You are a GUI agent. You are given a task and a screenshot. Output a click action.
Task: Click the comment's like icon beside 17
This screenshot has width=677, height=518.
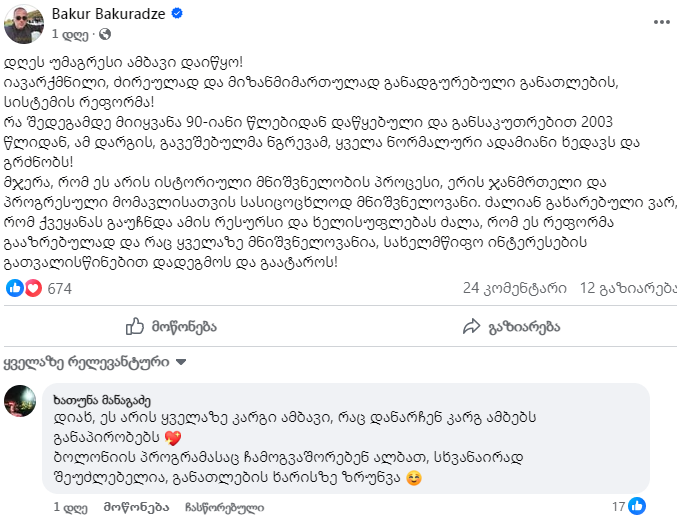(x=637, y=506)
